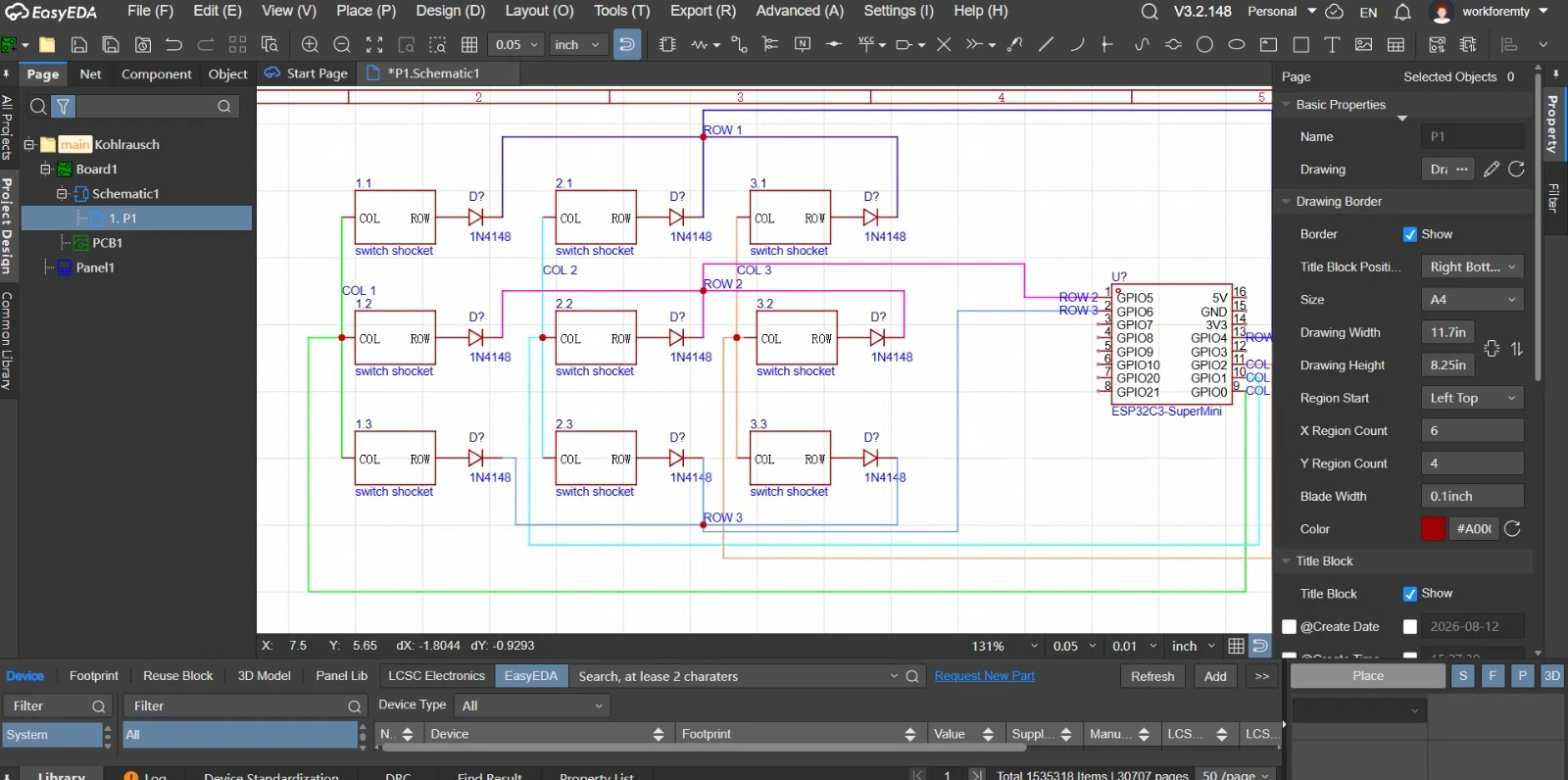Open the Title Block Position dropdown

[x=1473, y=268]
